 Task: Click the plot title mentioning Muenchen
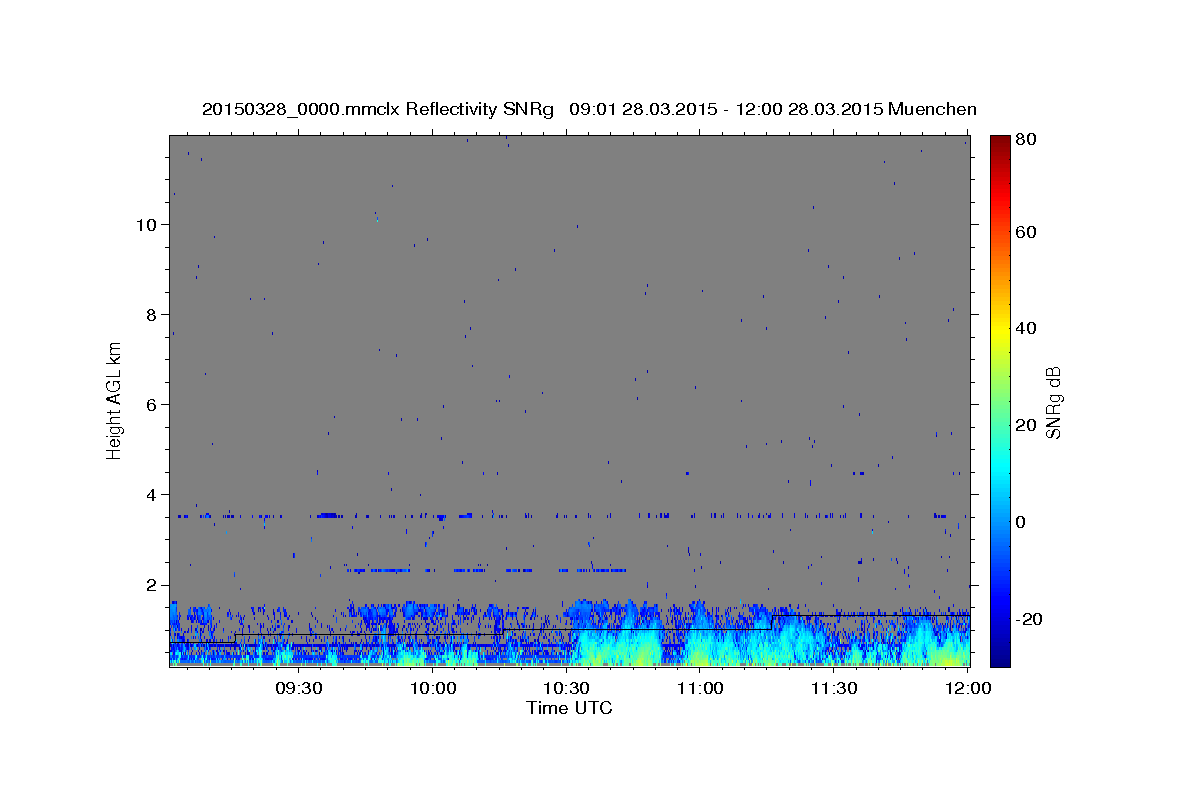pos(589,109)
